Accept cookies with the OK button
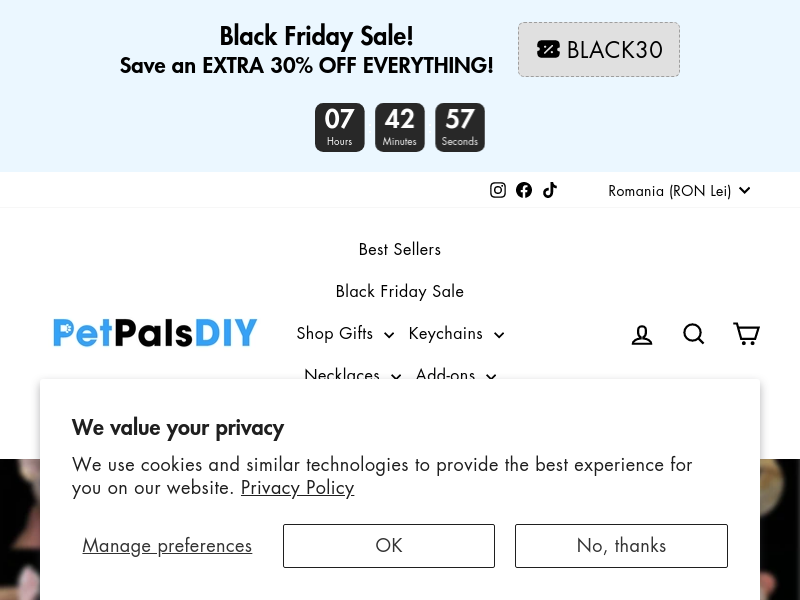Screen dimensions: 800x600 pos(389,545)
